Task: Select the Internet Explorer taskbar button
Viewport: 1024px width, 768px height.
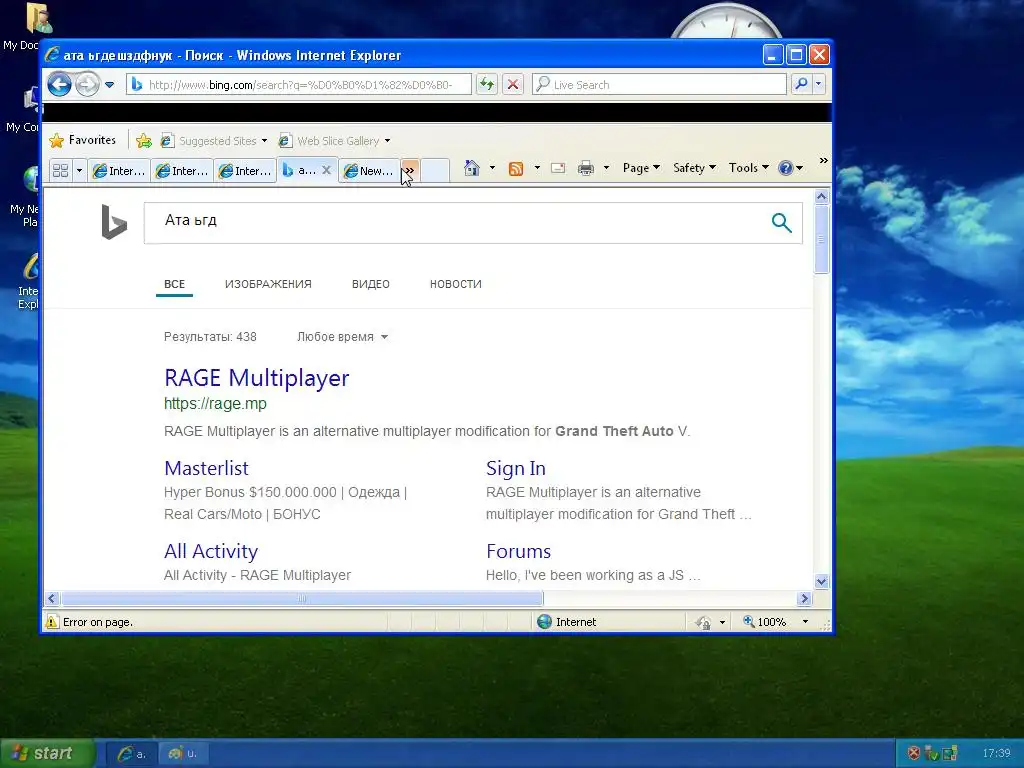Action: pyautogui.click(x=131, y=754)
